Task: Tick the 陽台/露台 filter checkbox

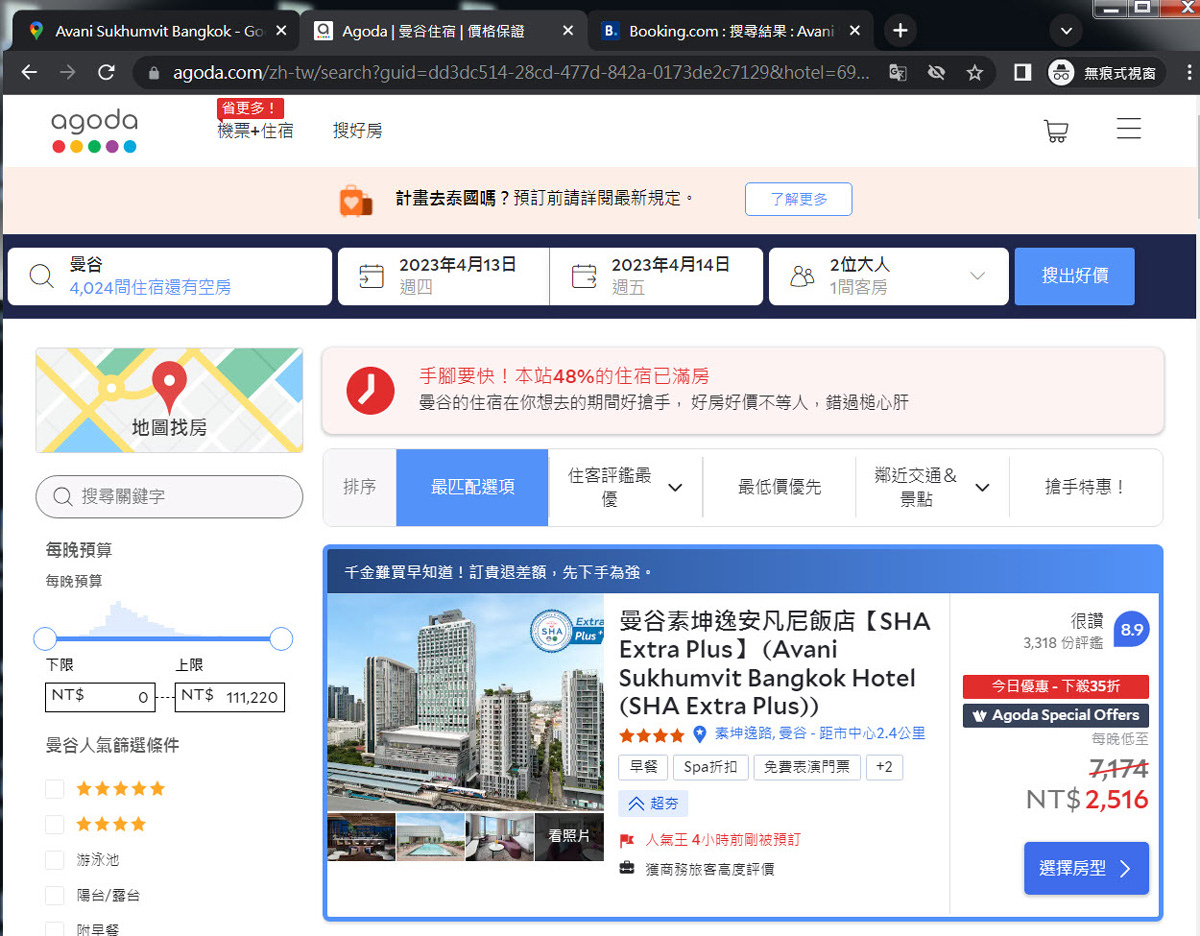Action: (x=54, y=895)
